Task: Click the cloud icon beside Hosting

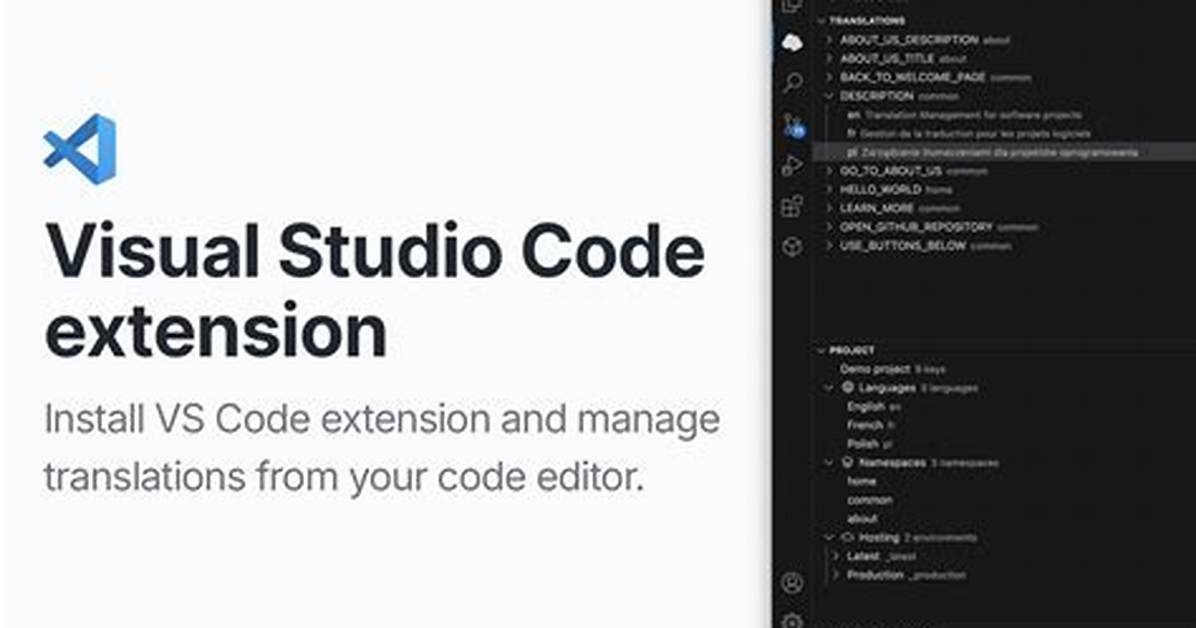Action: point(847,537)
